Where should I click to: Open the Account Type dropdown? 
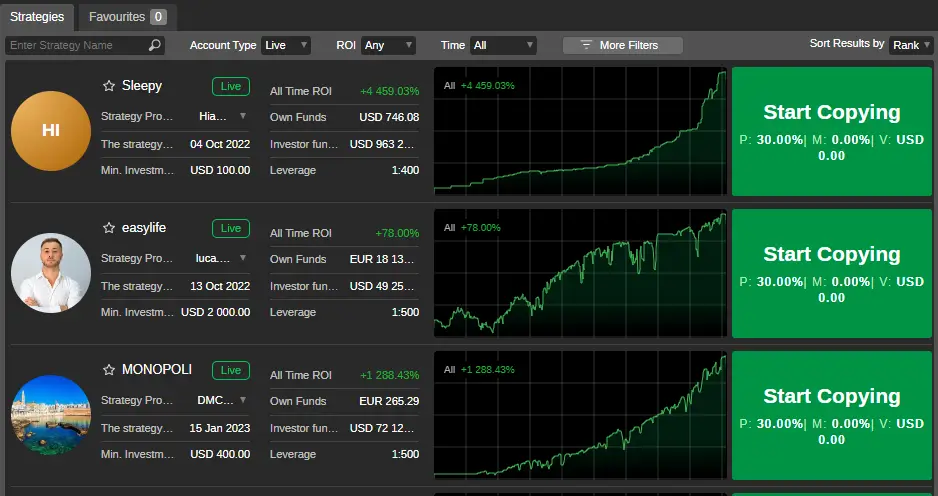coord(286,45)
